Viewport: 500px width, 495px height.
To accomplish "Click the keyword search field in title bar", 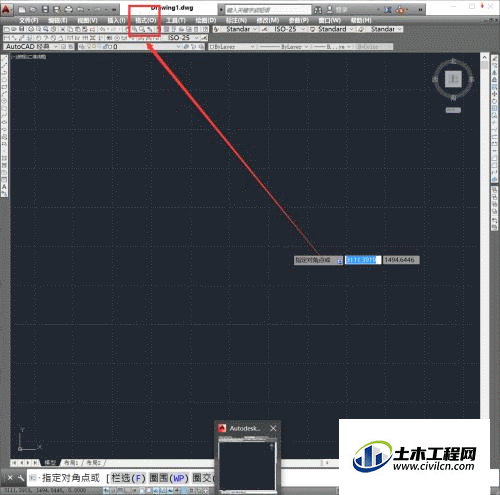I will [x=268, y=10].
